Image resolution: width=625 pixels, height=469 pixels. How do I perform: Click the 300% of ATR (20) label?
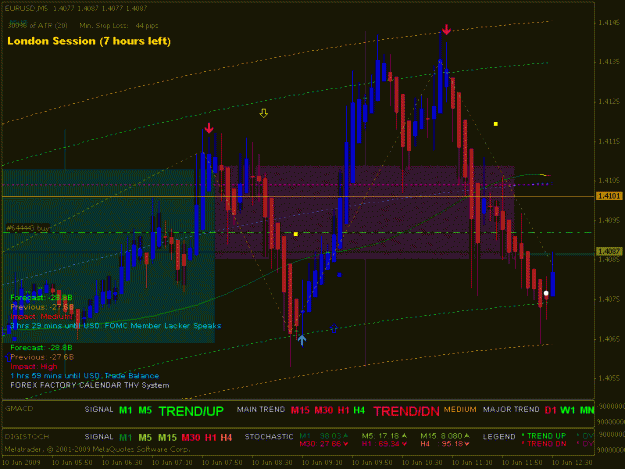point(37,26)
